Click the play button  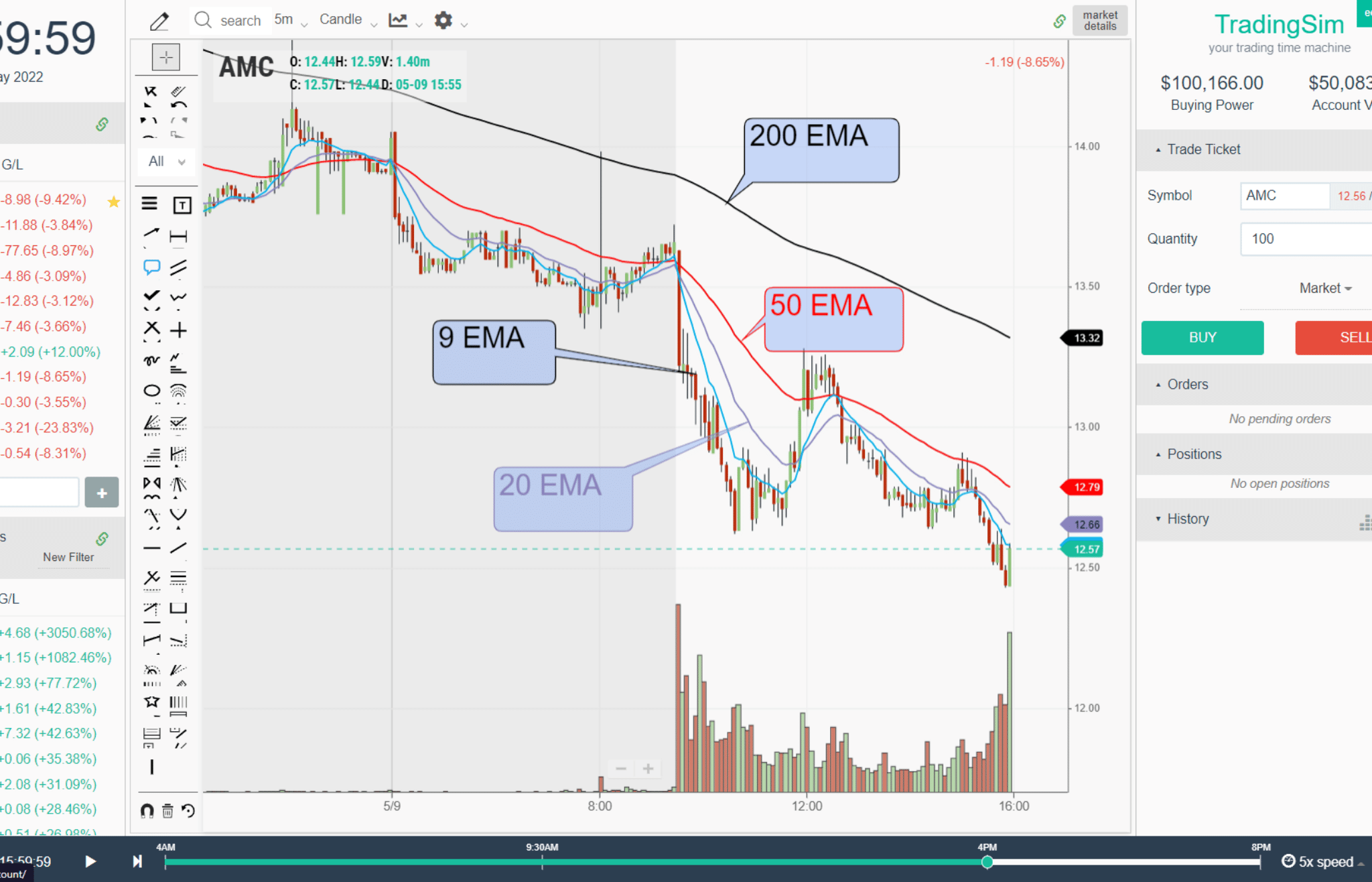click(x=90, y=861)
